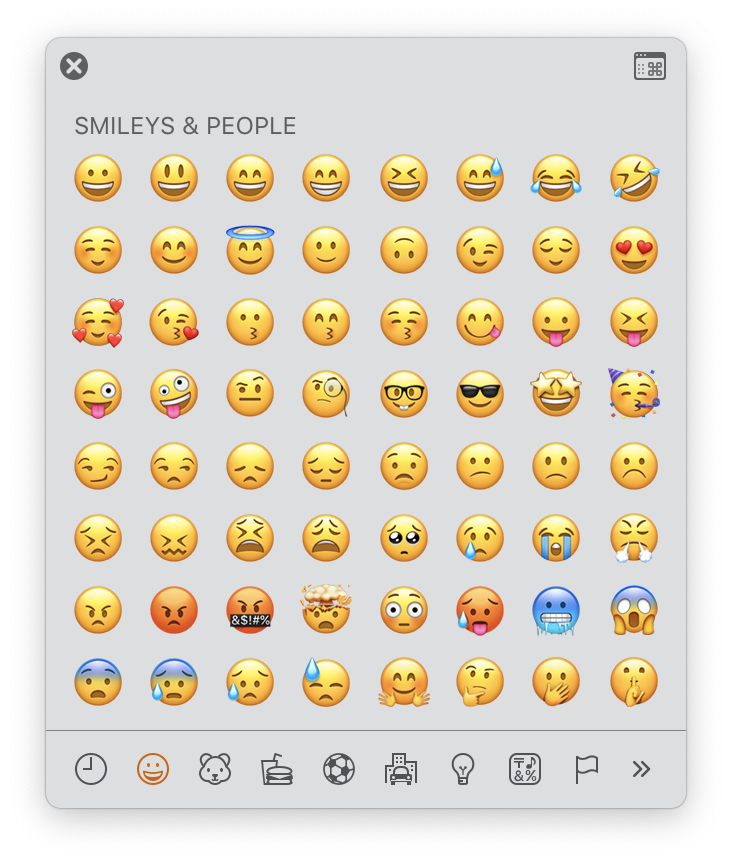Screen dimensions: 732x862
Task: Select the party face with hat emoji
Action: pos(634,394)
